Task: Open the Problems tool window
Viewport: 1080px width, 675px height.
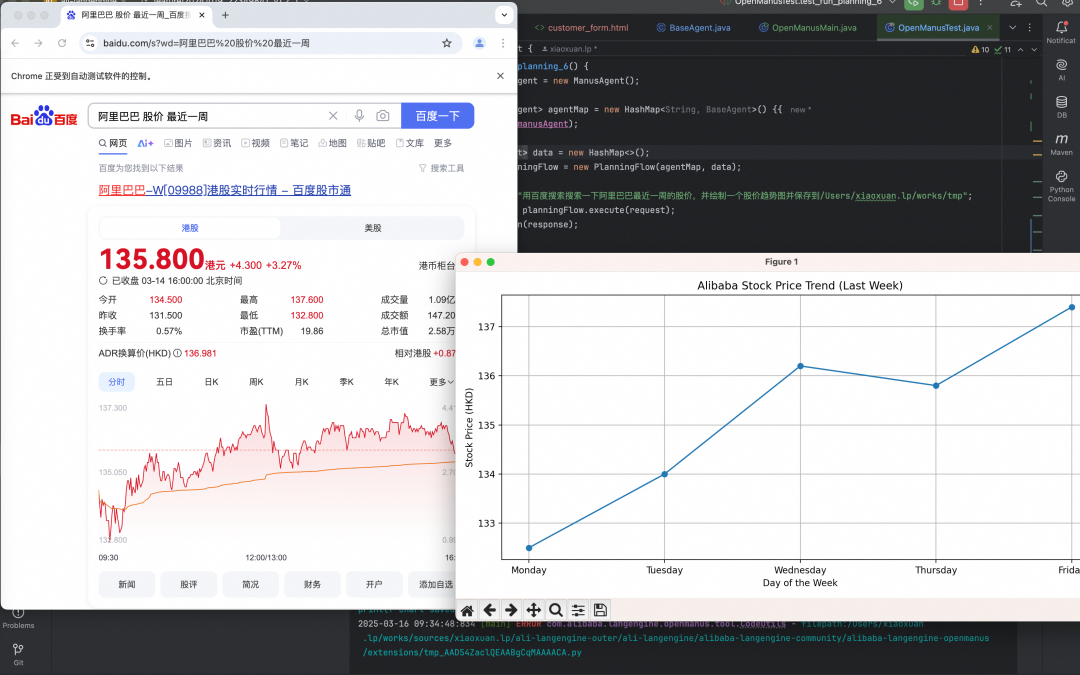Action: pyautogui.click(x=19, y=618)
